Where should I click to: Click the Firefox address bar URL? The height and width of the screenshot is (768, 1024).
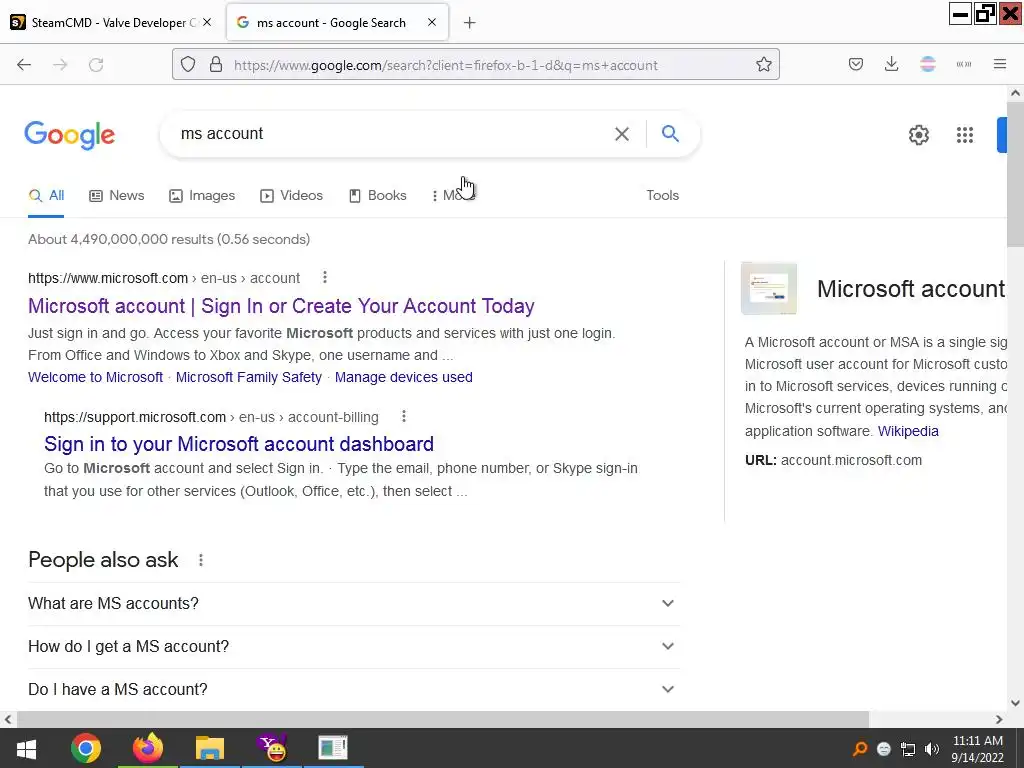(x=445, y=65)
